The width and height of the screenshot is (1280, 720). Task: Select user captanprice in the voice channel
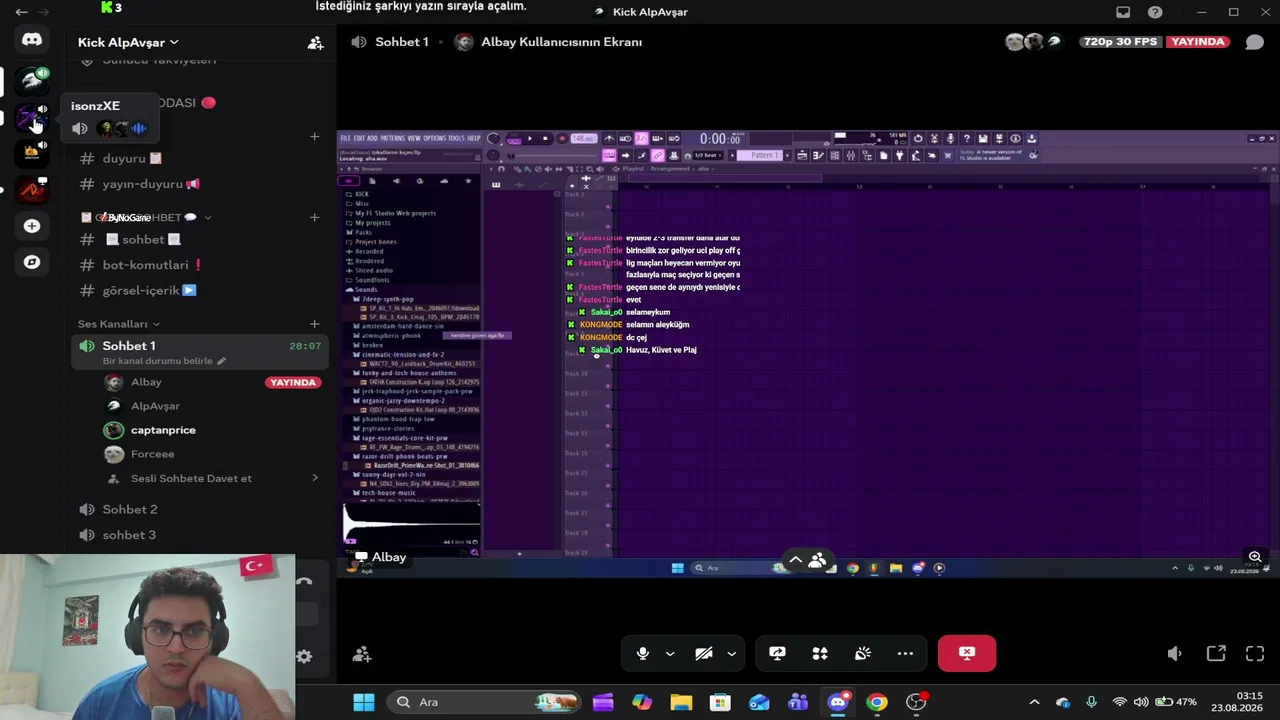pos(210,430)
